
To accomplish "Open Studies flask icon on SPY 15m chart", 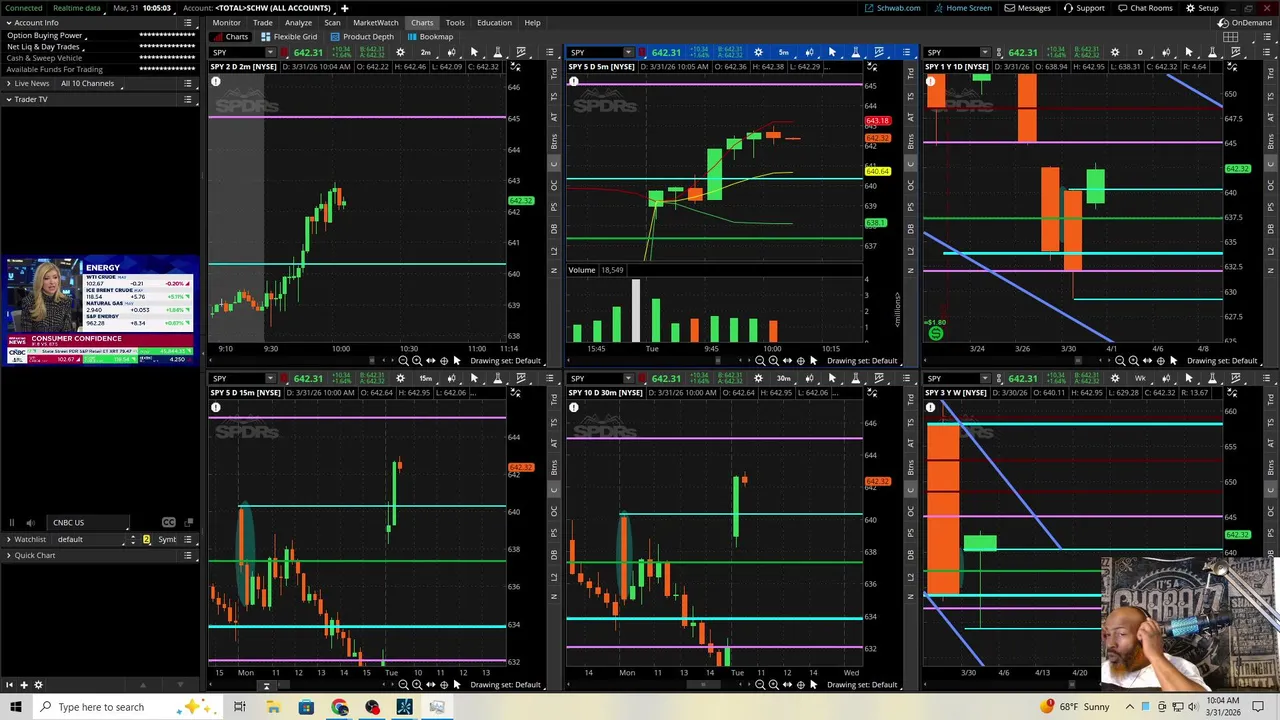I will pos(497,378).
